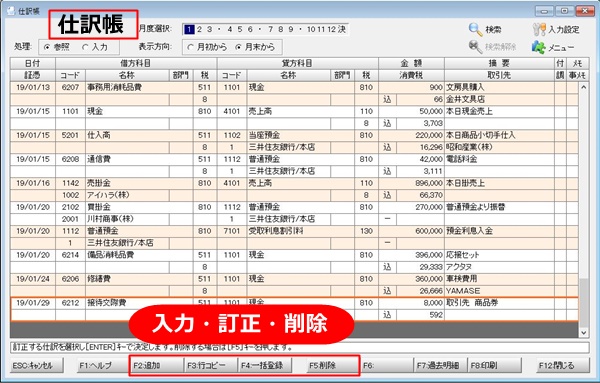Viewport: 600px width, 383px height.
Task: Click the F5:削除 button
Action: pyautogui.click(x=322, y=365)
